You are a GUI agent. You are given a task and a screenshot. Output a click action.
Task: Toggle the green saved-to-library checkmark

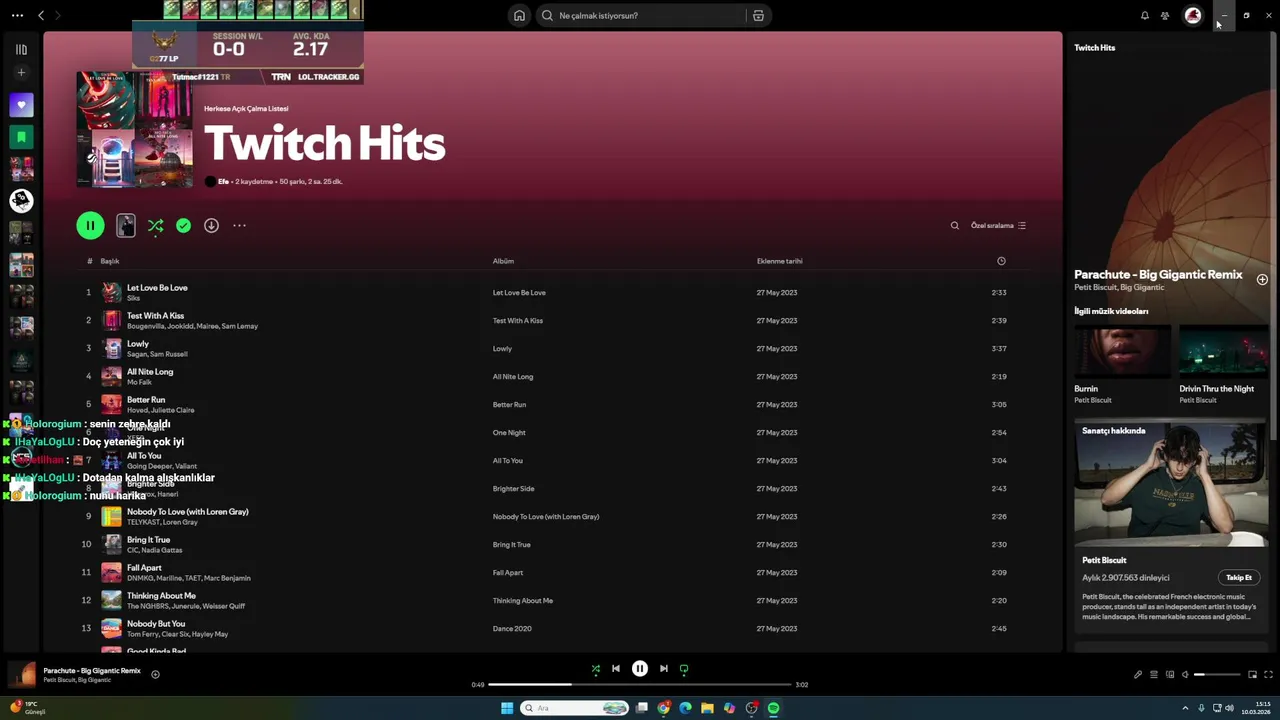183,226
